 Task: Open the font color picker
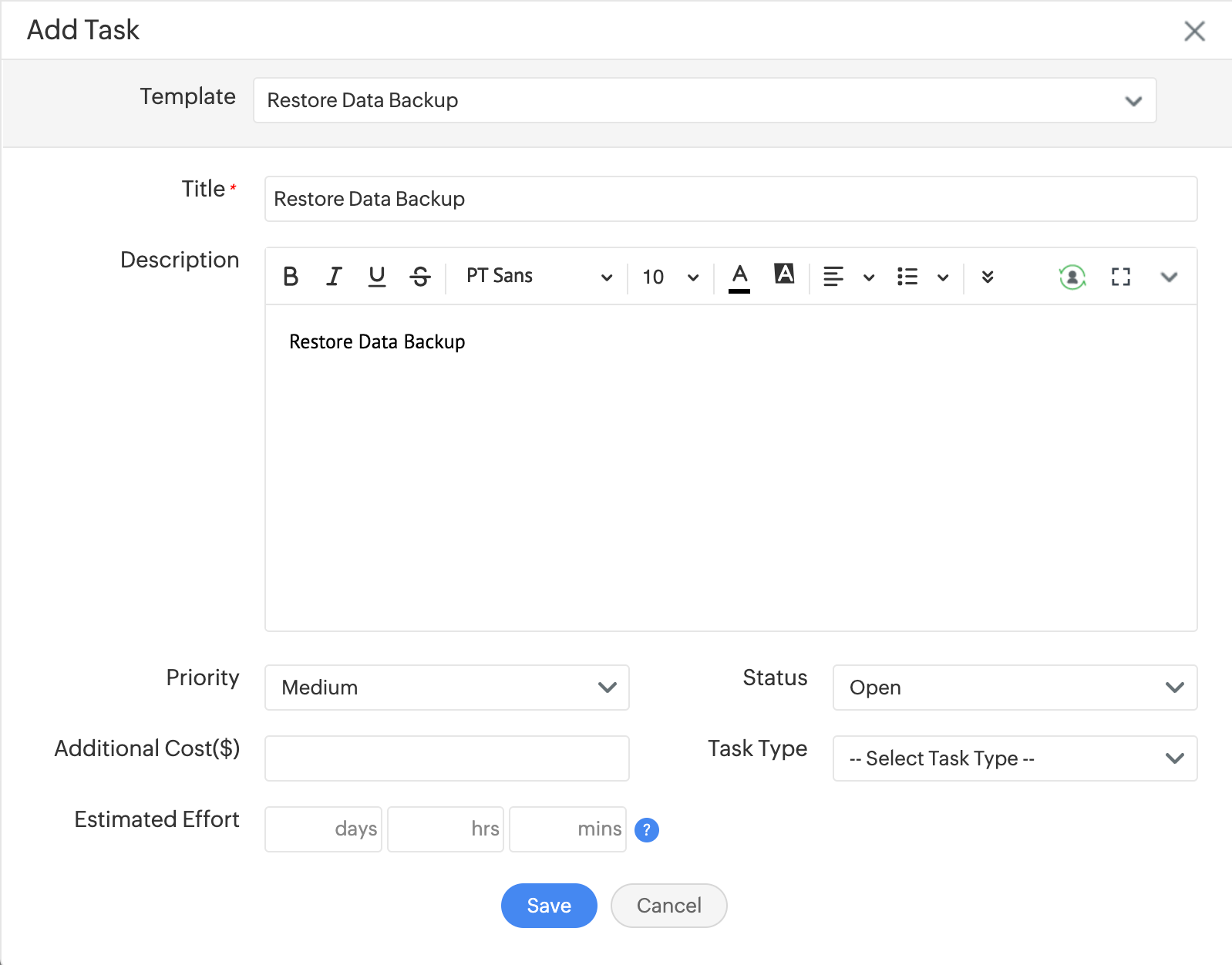pyautogui.click(x=739, y=277)
